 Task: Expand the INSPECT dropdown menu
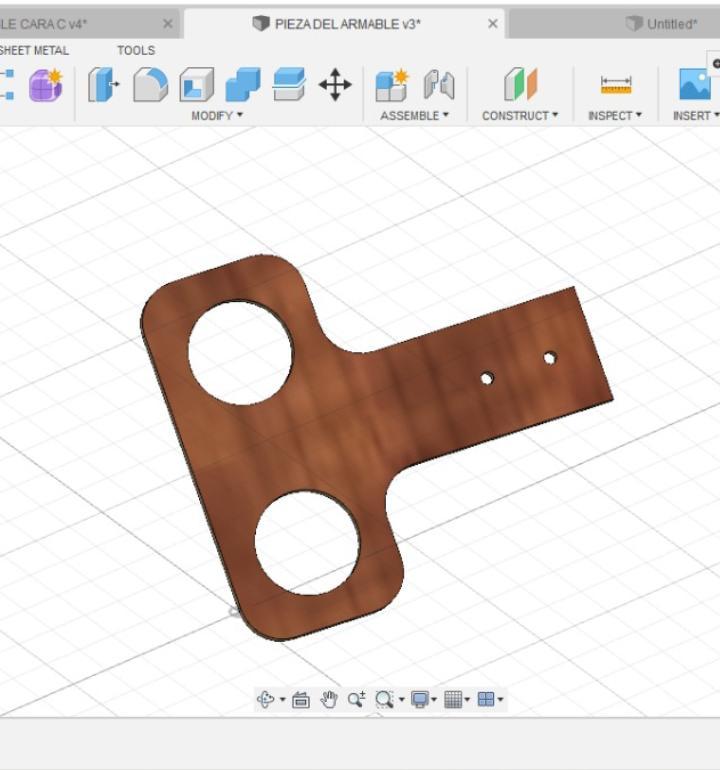615,115
